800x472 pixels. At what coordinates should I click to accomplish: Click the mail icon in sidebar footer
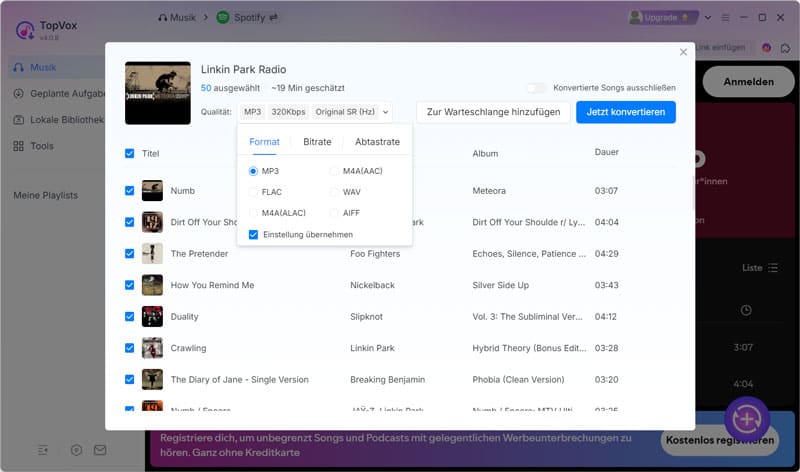(x=100, y=450)
